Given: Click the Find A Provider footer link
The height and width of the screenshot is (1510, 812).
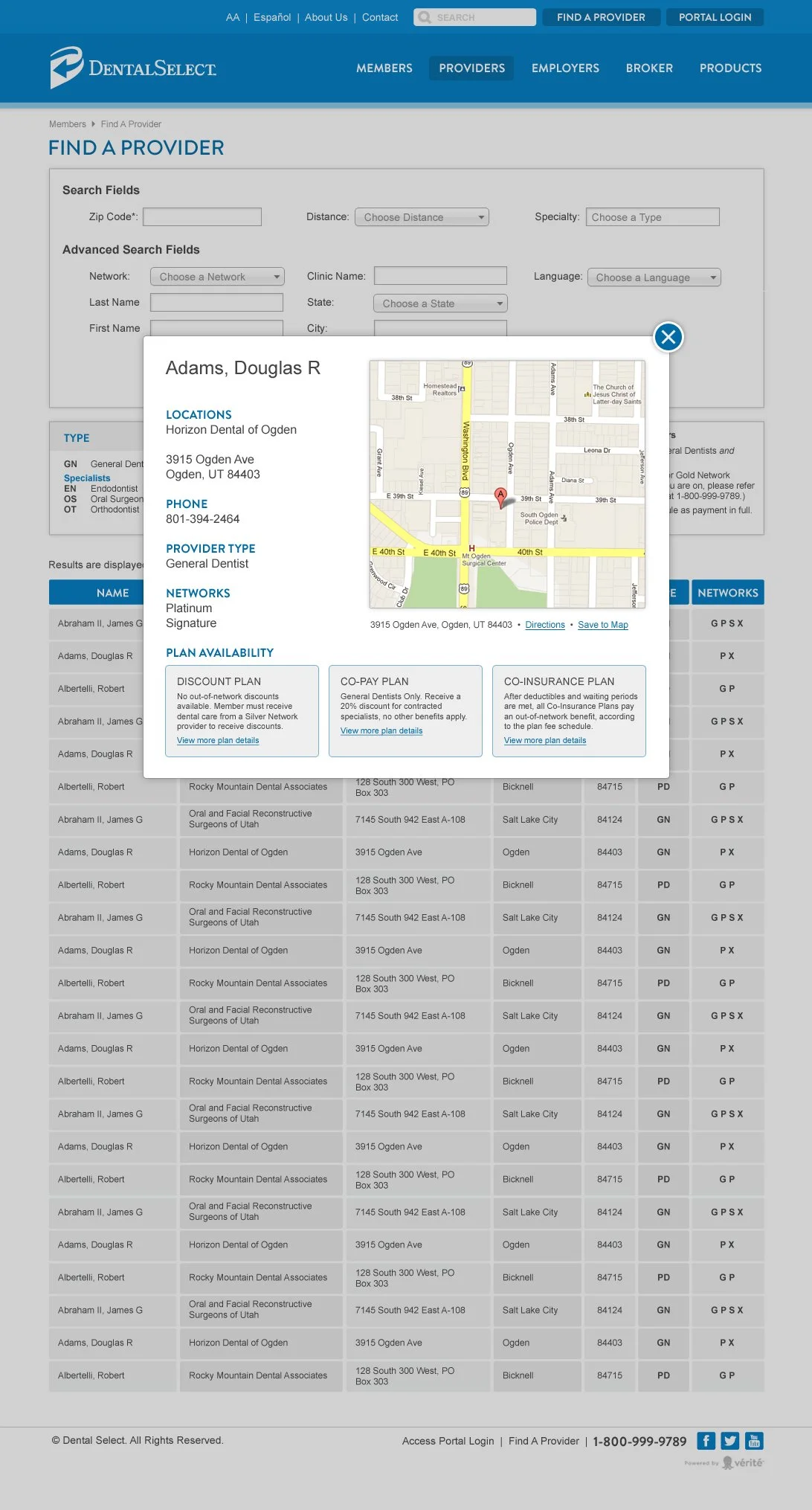Looking at the screenshot, I should pos(544,1441).
